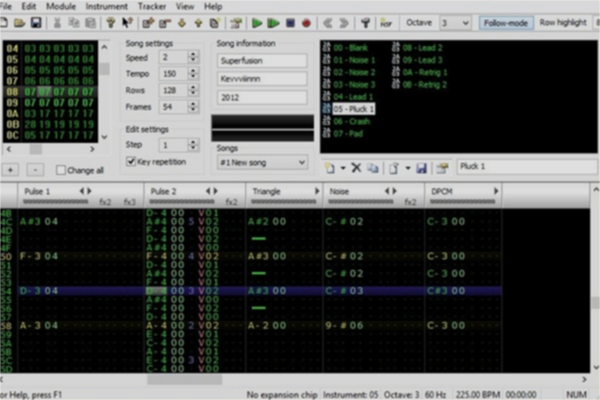Add new instrument icon below instrument list
This screenshot has height=400, width=600.
[x=330, y=167]
